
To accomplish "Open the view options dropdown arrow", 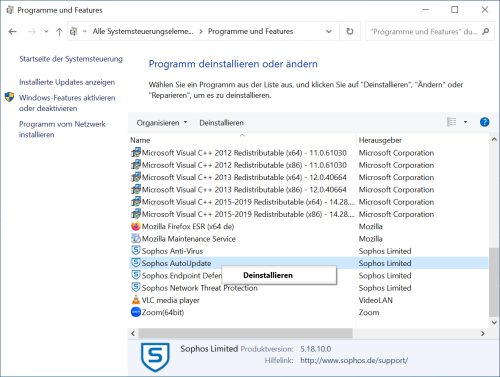I will pos(465,122).
